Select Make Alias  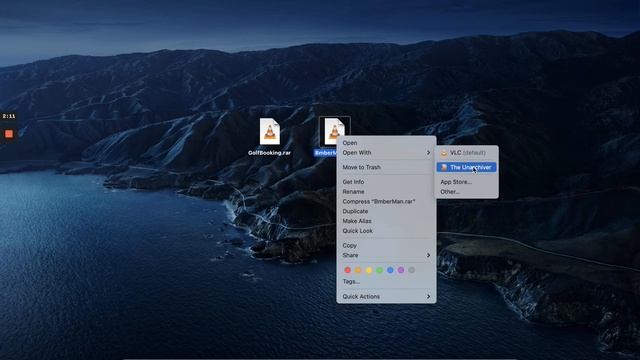click(386, 221)
